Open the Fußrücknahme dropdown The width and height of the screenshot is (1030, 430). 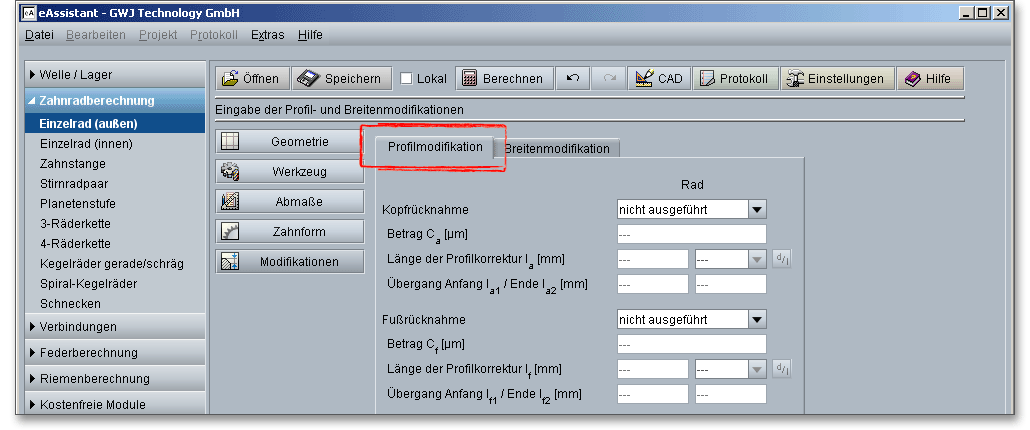pos(757,319)
